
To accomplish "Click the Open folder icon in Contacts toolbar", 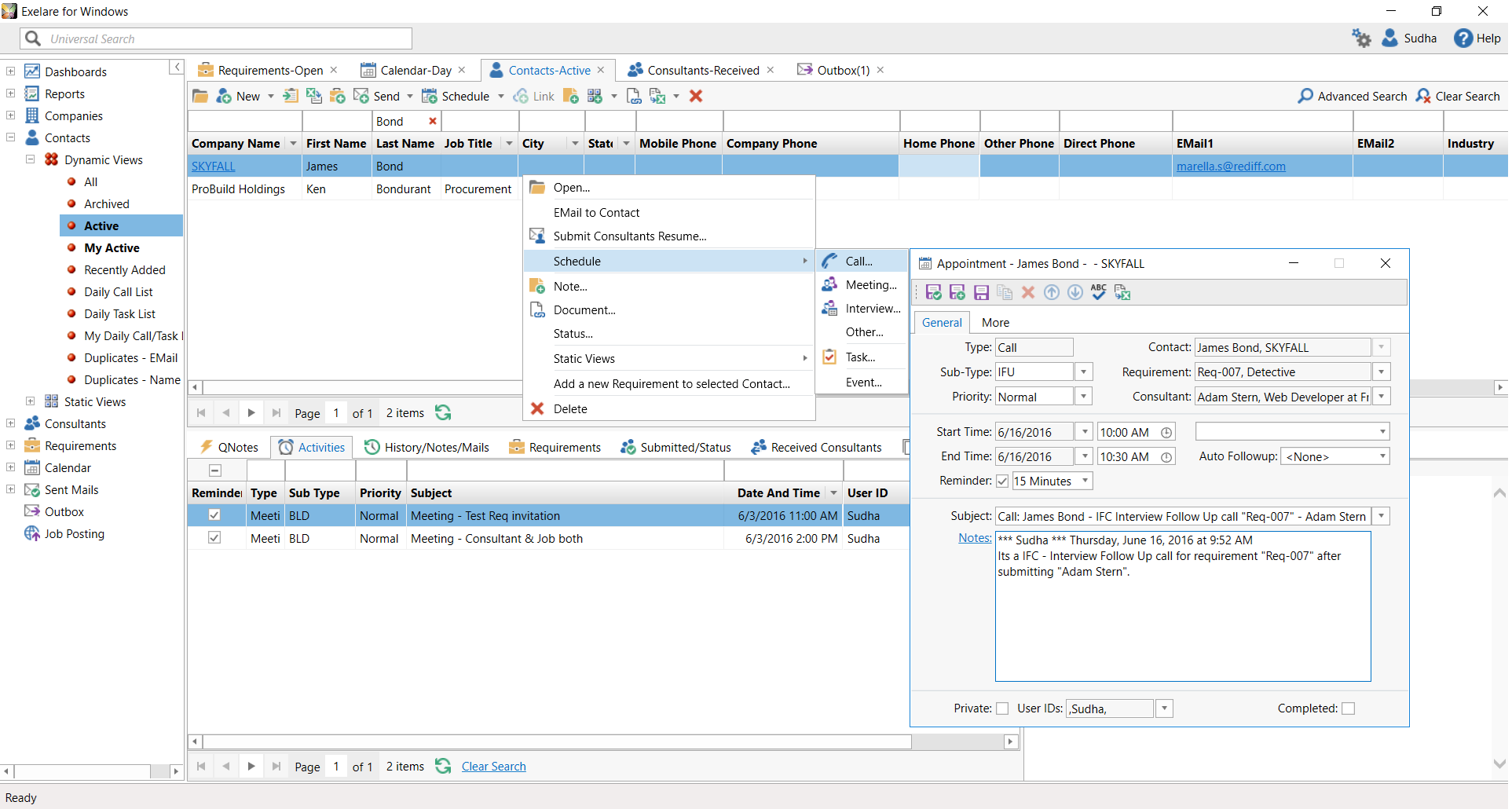I will tap(200, 96).
